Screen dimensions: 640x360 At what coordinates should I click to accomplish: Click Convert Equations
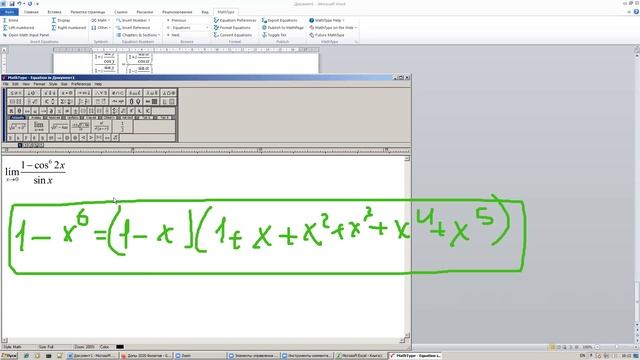click(233, 35)
